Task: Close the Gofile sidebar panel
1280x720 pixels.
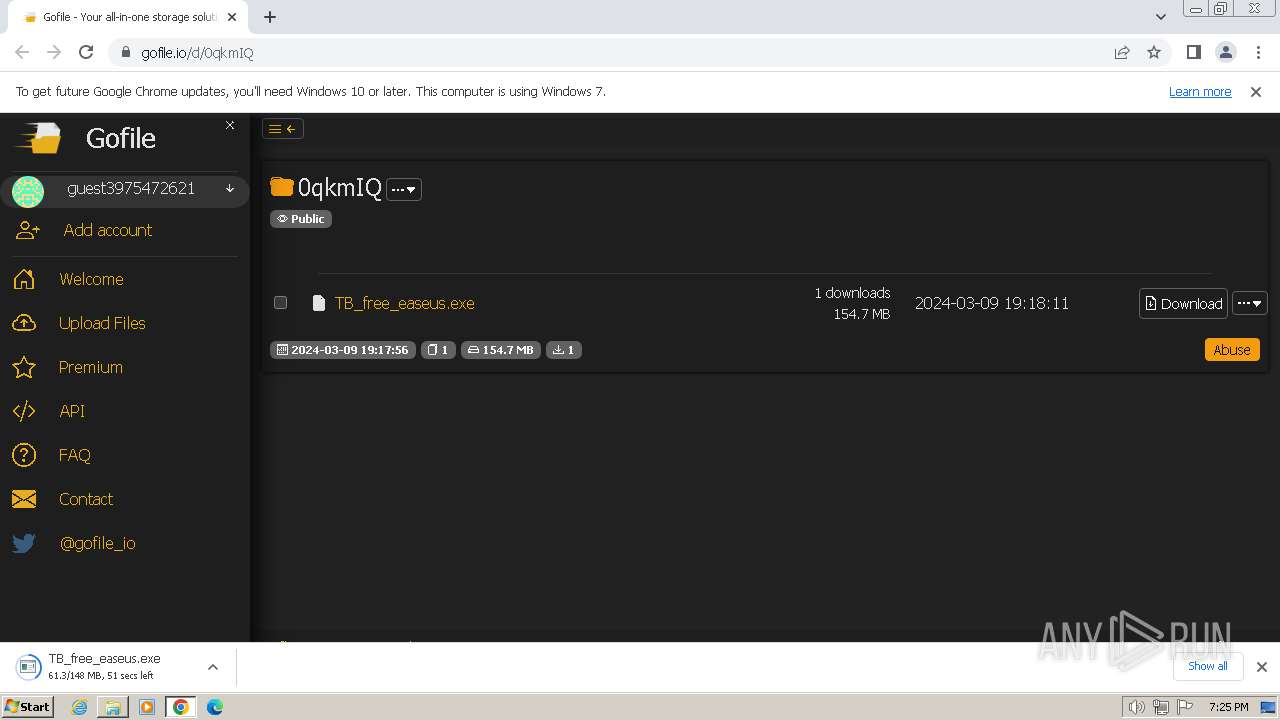Action: click(x=230, y=125)
